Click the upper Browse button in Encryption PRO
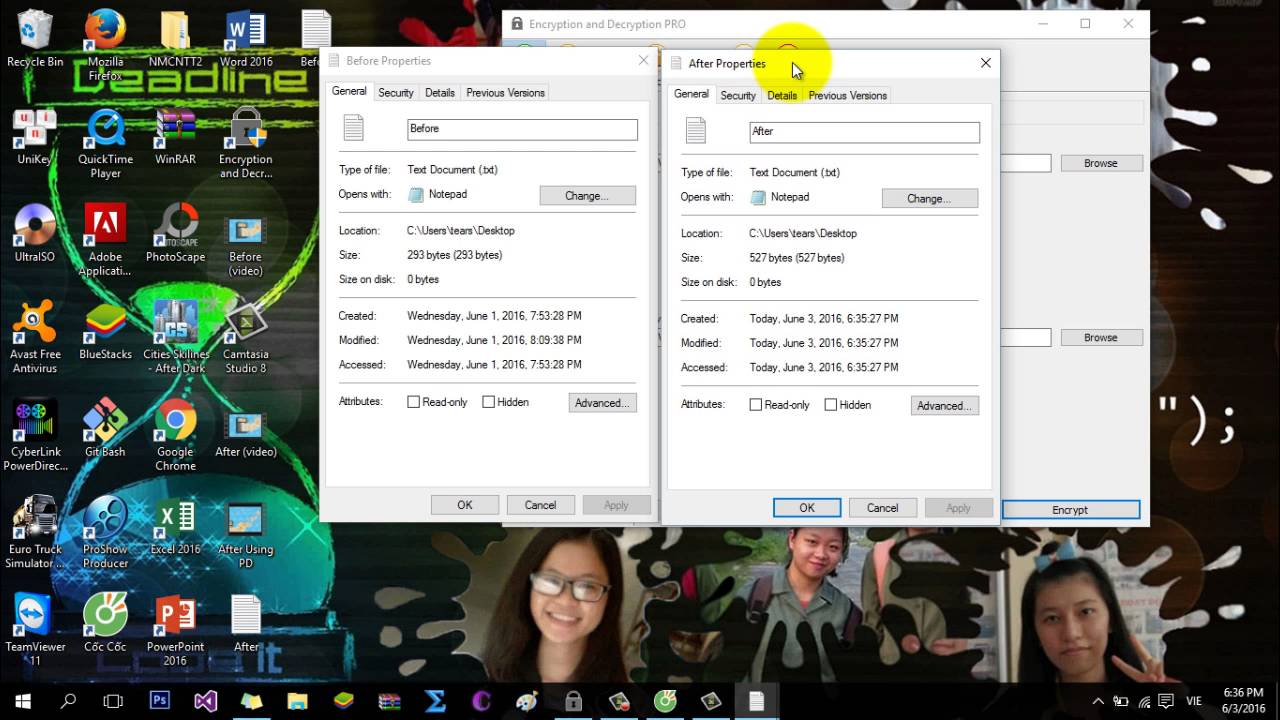 coord(1101,163)
